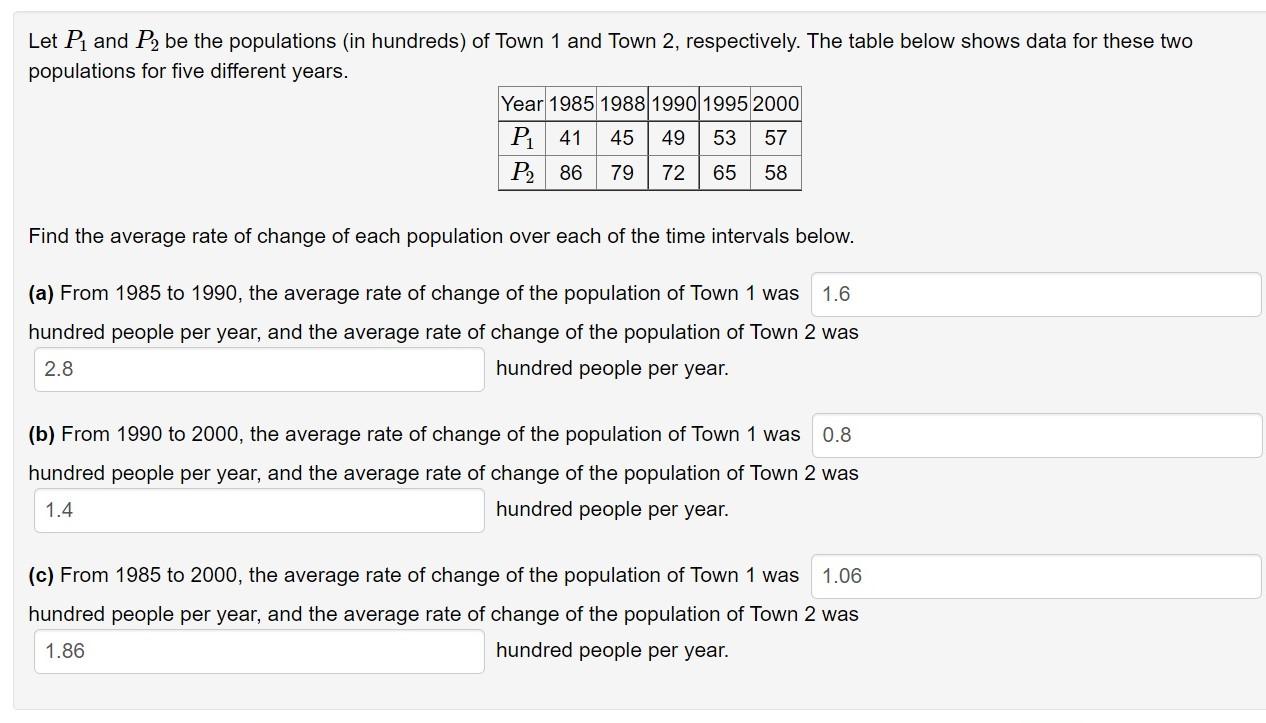The height and width of the screenshot is (723, 1266).
Task: Click the P1 row label
Action: click(x=521, y=138)
